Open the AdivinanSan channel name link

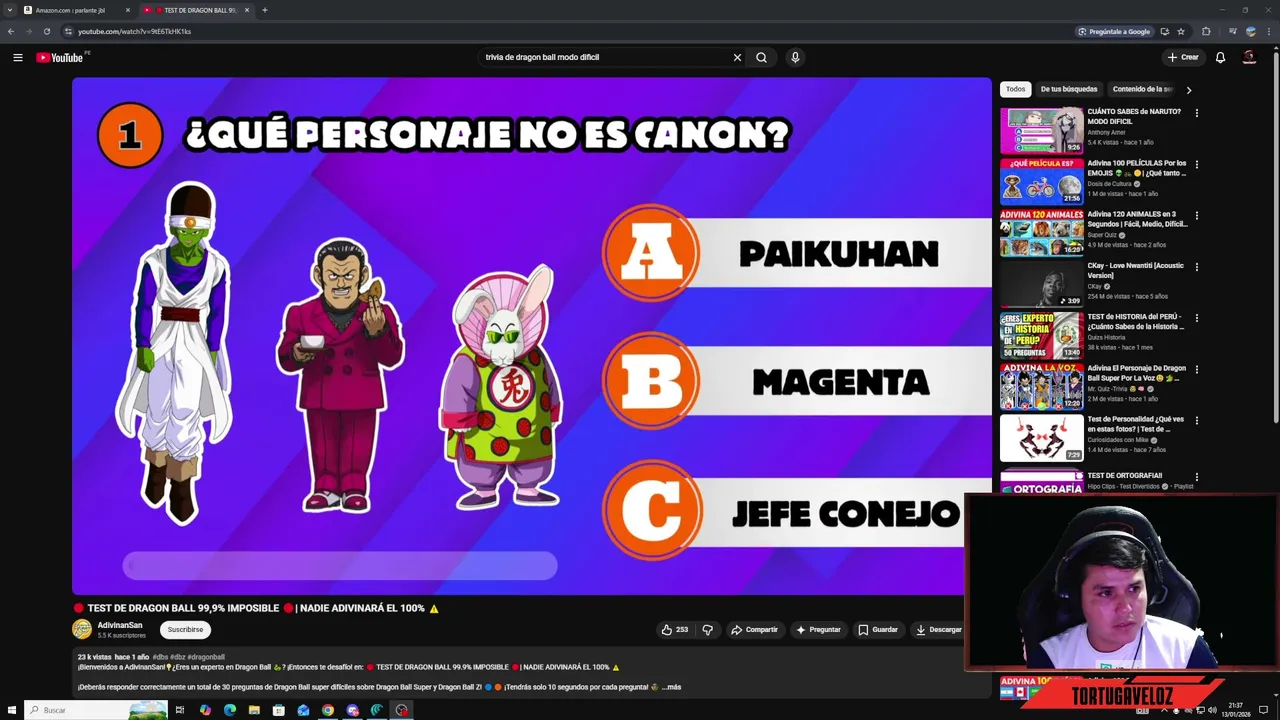point(120,625)
